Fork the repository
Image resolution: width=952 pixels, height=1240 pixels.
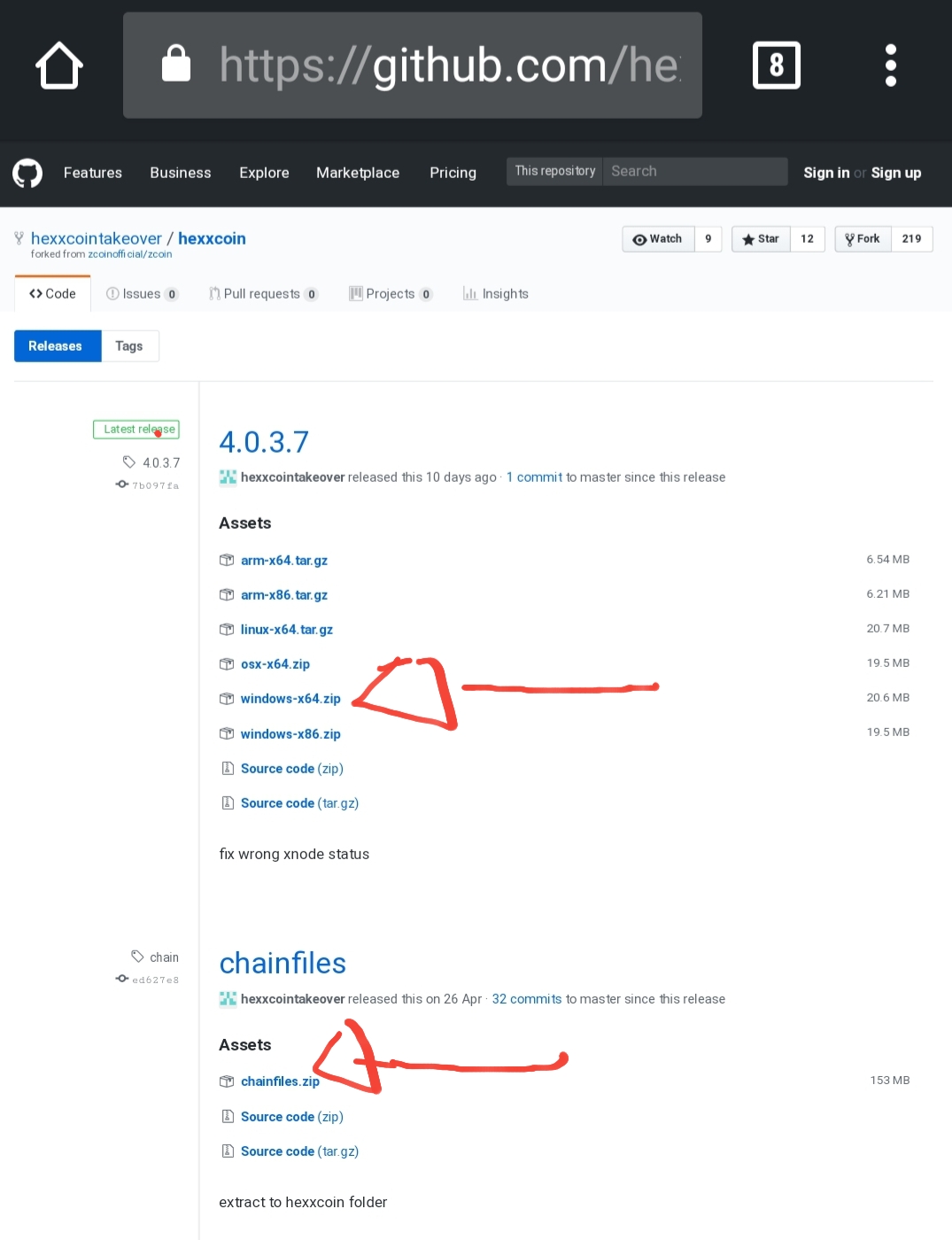click(x=863, y=239)
